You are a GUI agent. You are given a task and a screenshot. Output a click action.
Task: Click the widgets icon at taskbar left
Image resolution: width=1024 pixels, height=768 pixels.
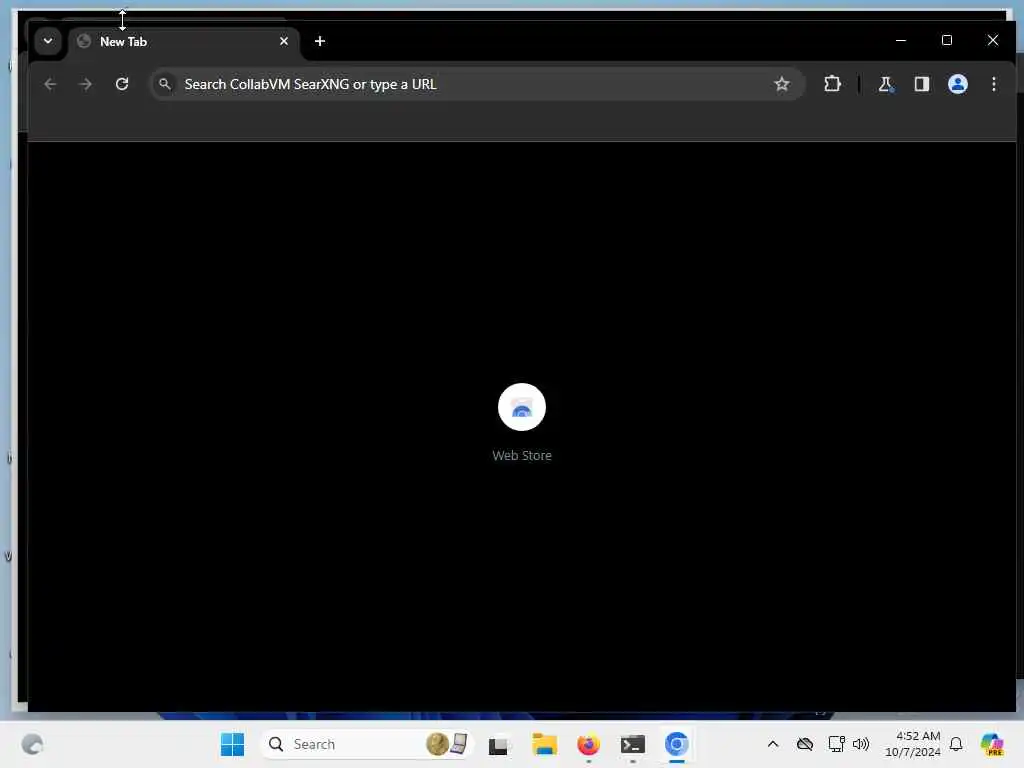click(32, 744)
